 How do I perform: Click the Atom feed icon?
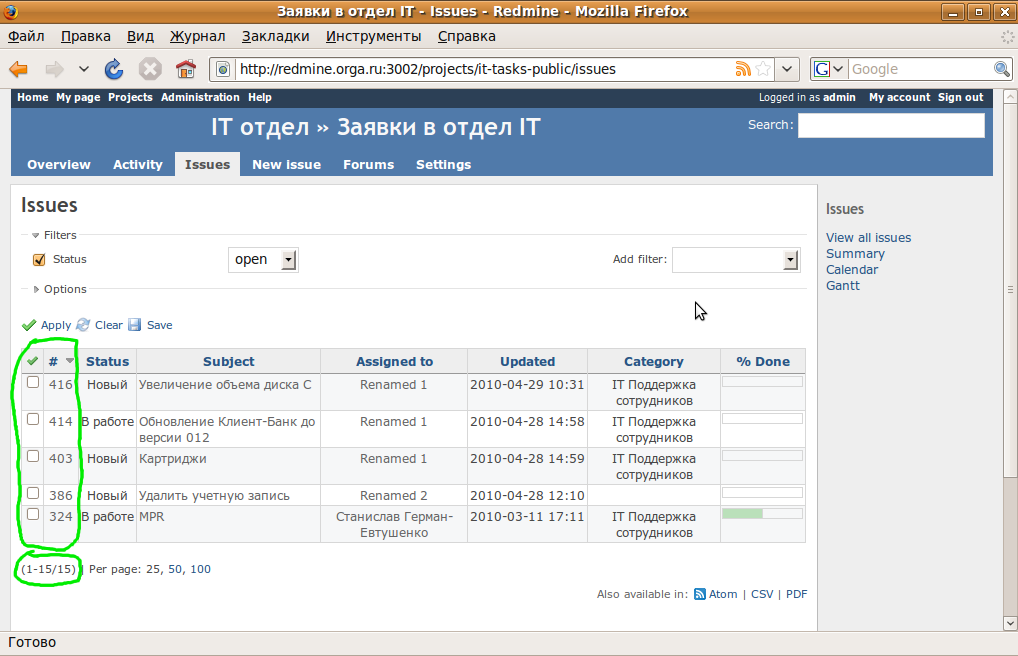click(700, 594)
